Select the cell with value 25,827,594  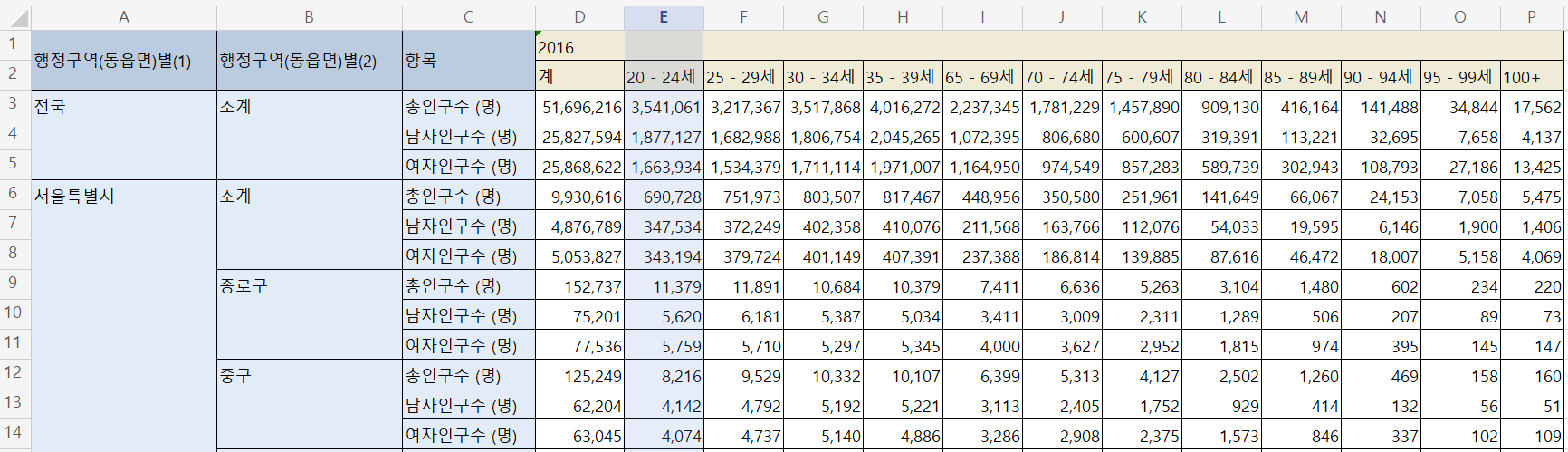point(579,136)
